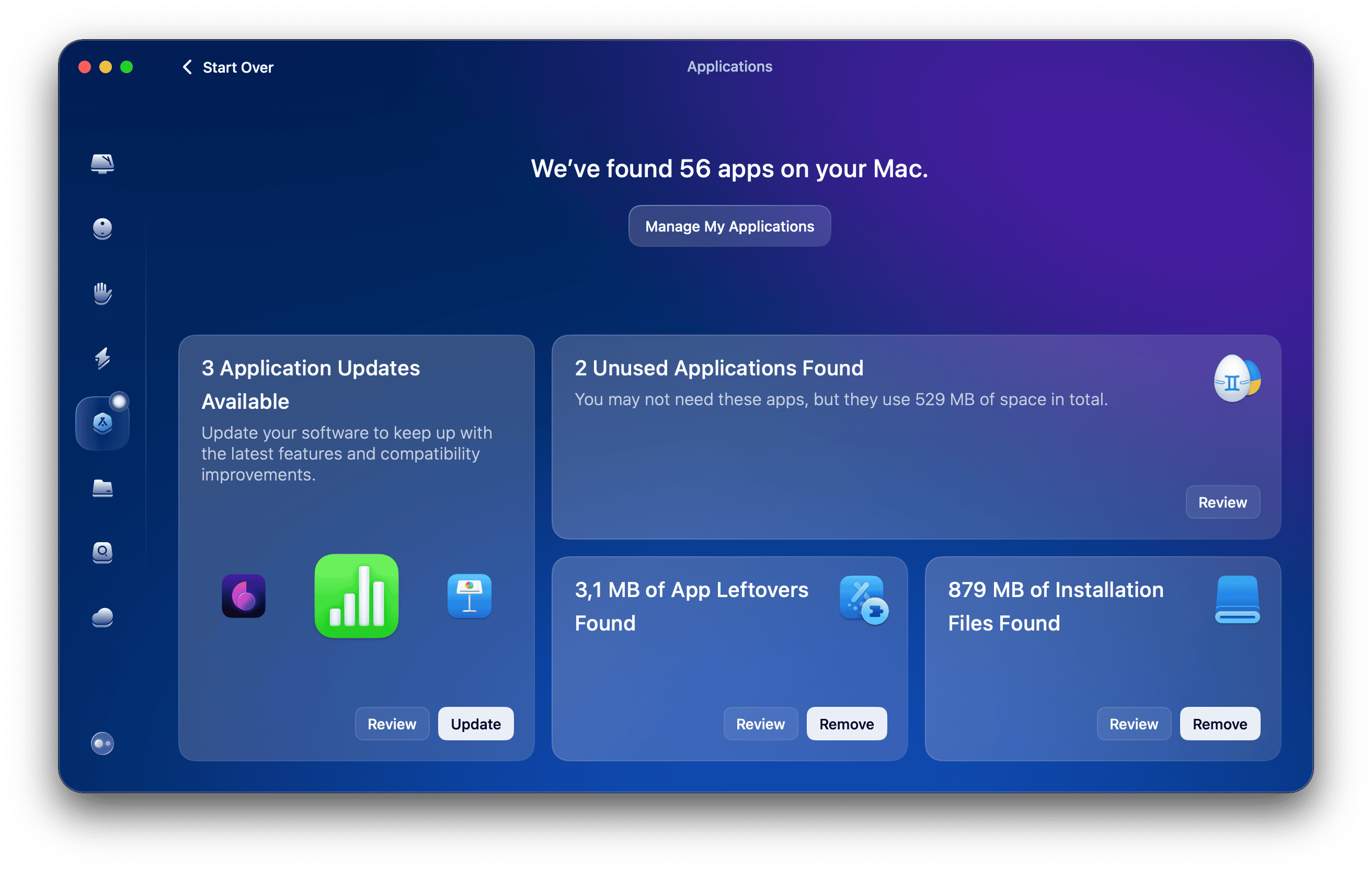Open the Privacy hand icon in sidebar
Screen dimensions: 1372x870
coord(102,293)
